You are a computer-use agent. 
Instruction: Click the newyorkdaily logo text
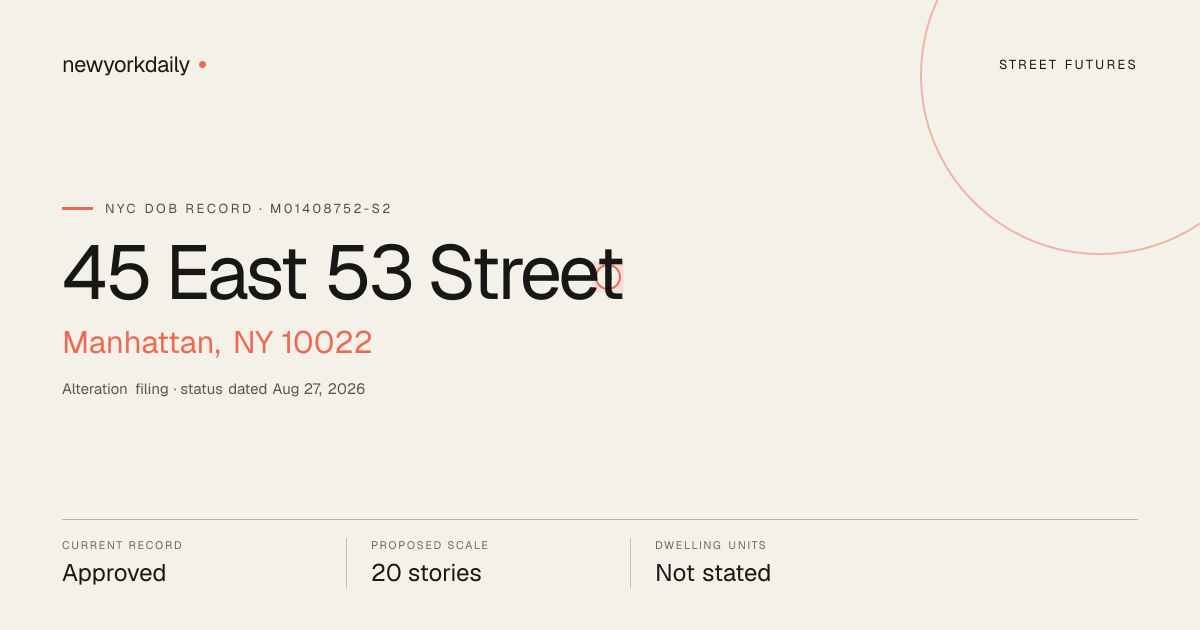pyautogui.click(x=126, y=65)
